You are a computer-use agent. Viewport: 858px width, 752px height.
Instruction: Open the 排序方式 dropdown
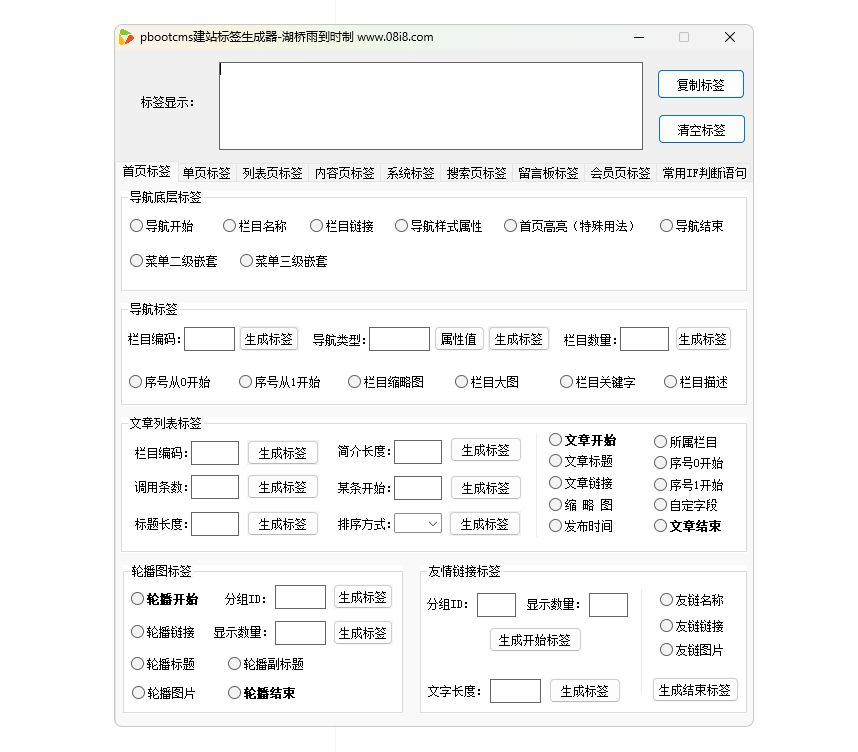[417, 523]
